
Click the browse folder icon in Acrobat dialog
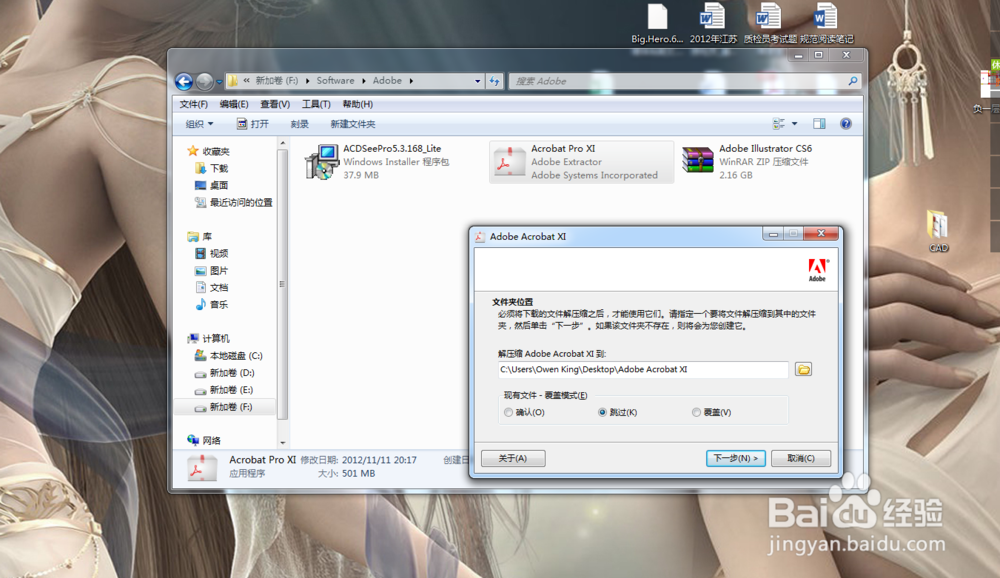tap(804, 369)
